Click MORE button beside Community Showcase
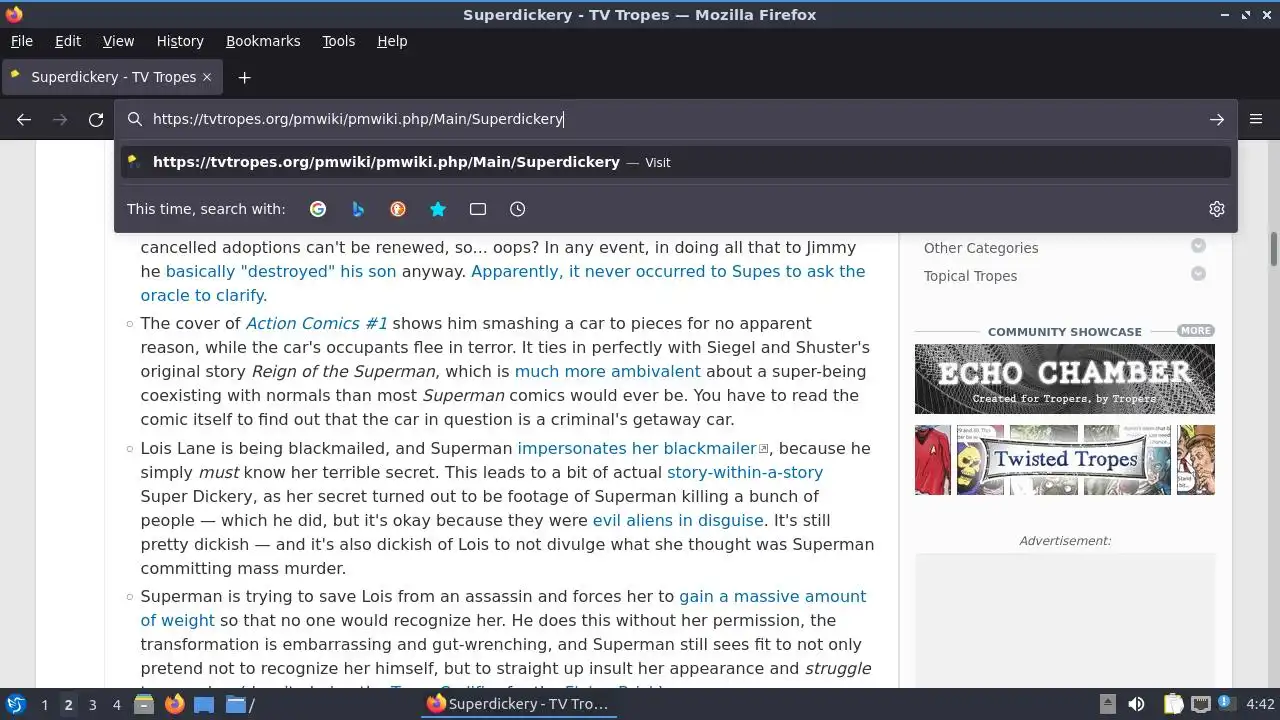The image size is (1280, 720). tap(1195, 331)
